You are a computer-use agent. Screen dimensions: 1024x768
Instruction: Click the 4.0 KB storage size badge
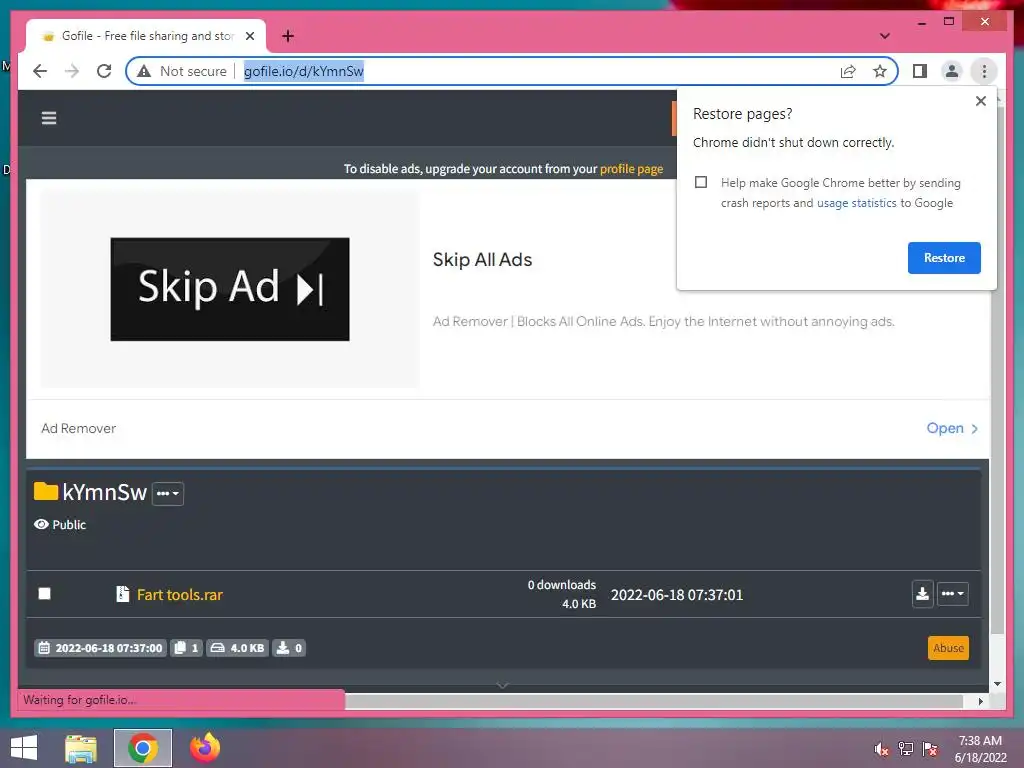point(237,648)
